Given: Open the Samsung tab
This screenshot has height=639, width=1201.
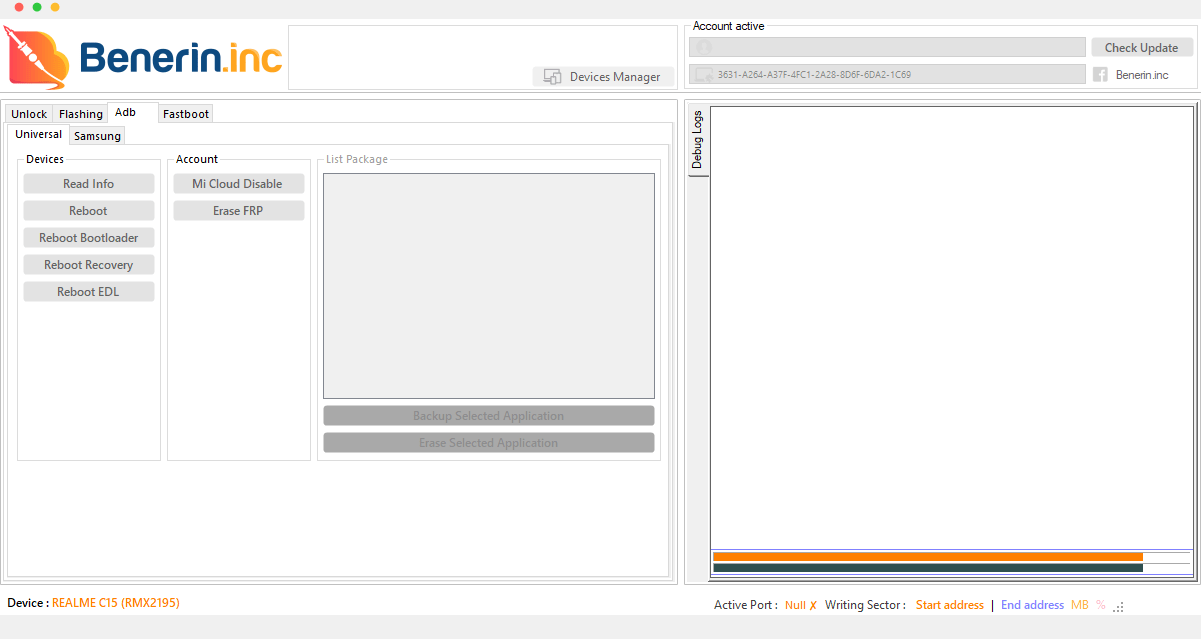Looking at the screenshot, I should (96, 135).
